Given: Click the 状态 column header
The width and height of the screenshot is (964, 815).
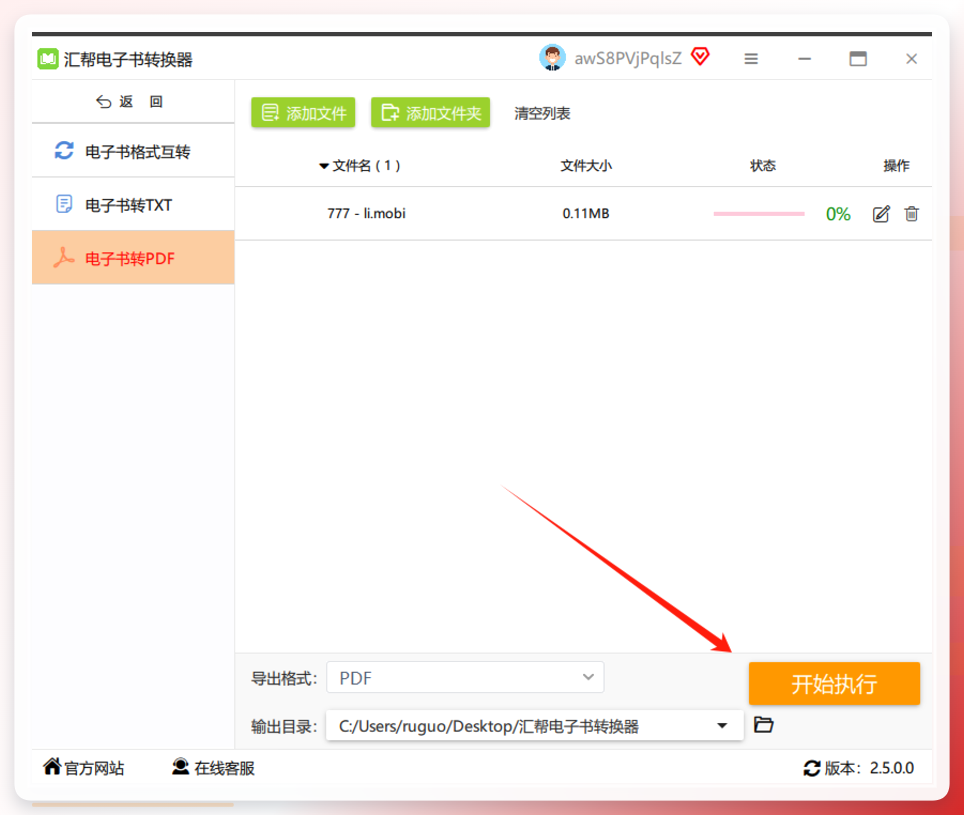Looking at the screenshot, I should click(763, 165).
